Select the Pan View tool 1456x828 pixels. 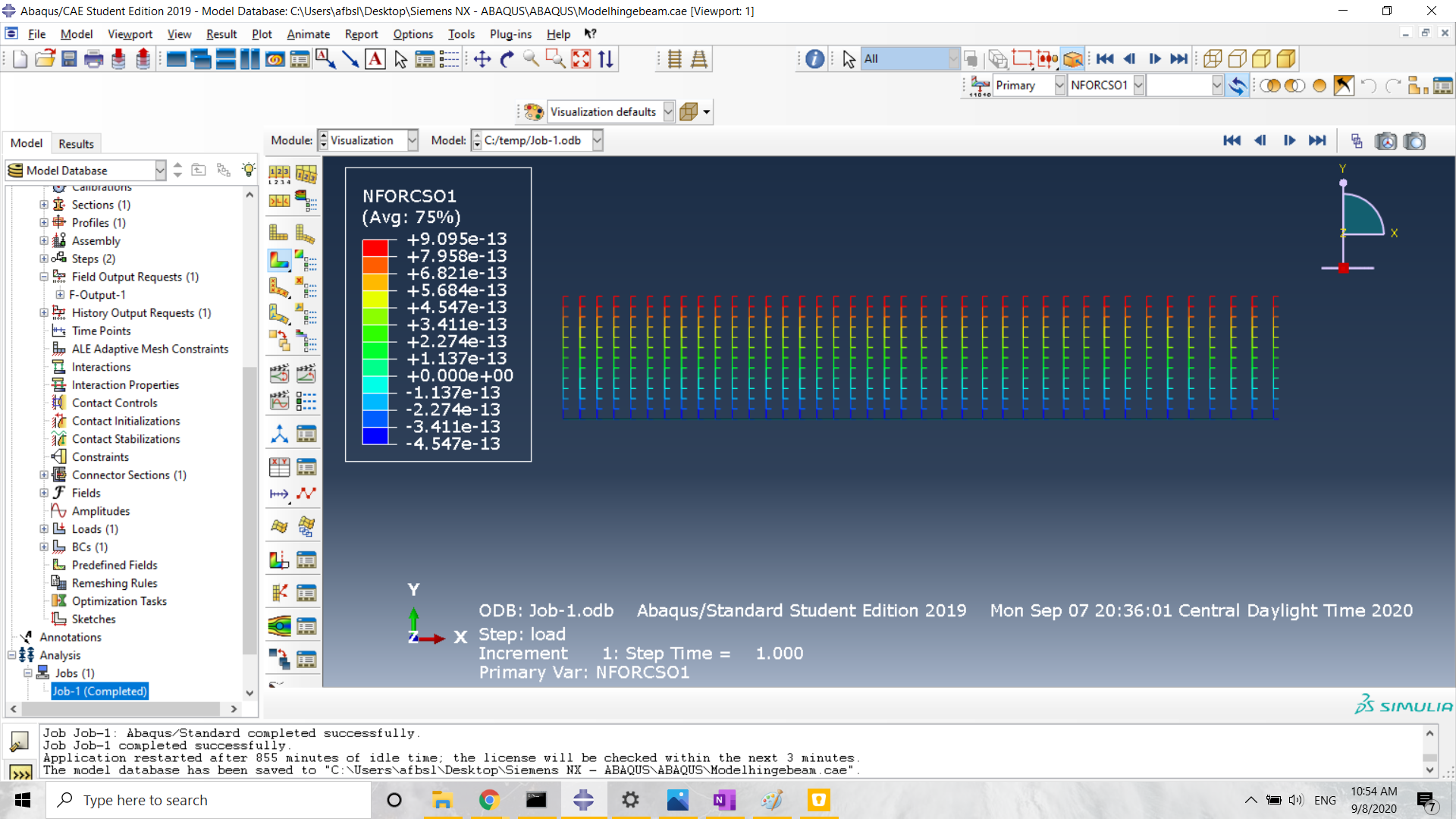point(482,59)
